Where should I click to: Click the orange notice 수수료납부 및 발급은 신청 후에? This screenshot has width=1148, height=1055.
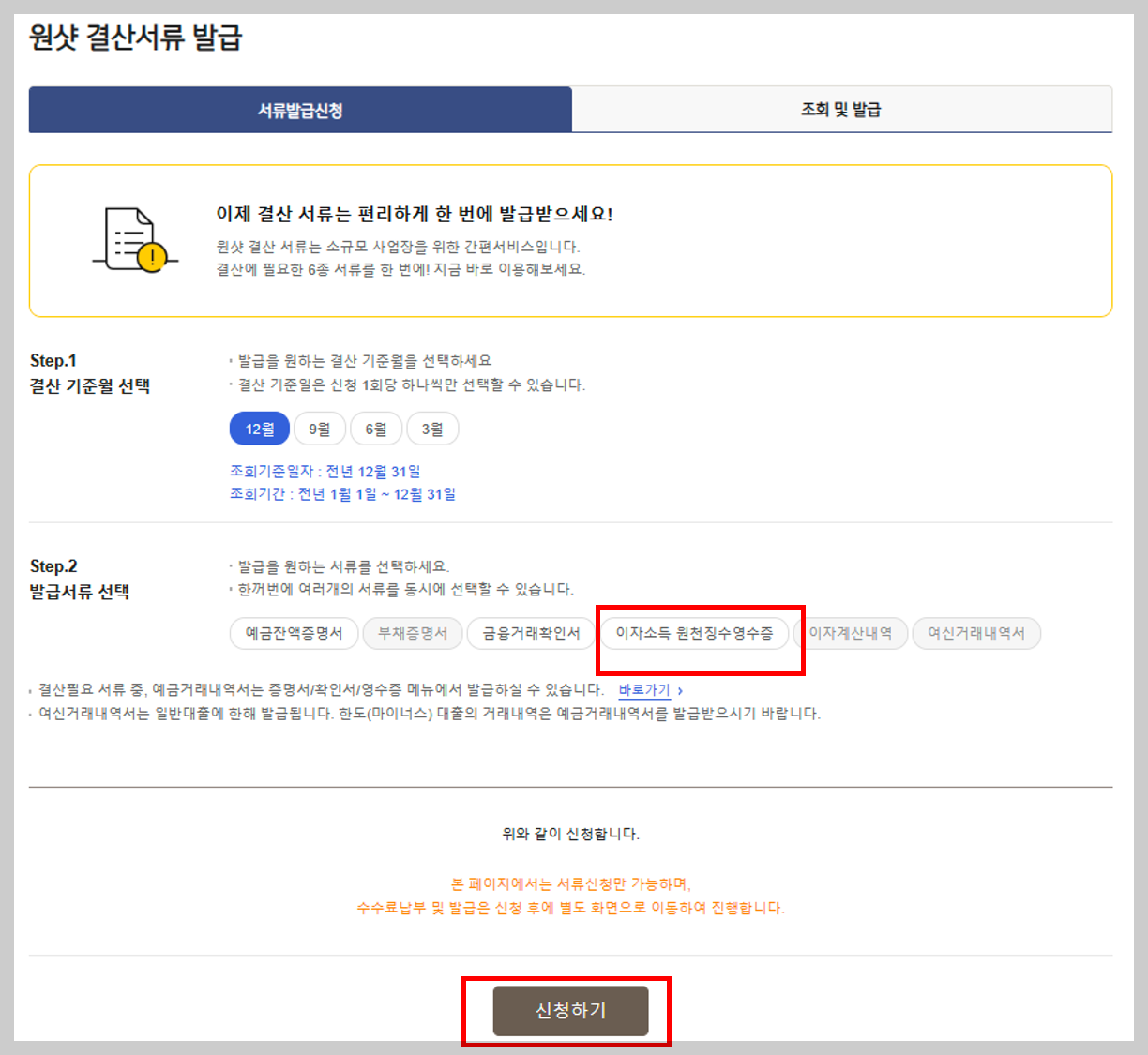tap(570, 908)
